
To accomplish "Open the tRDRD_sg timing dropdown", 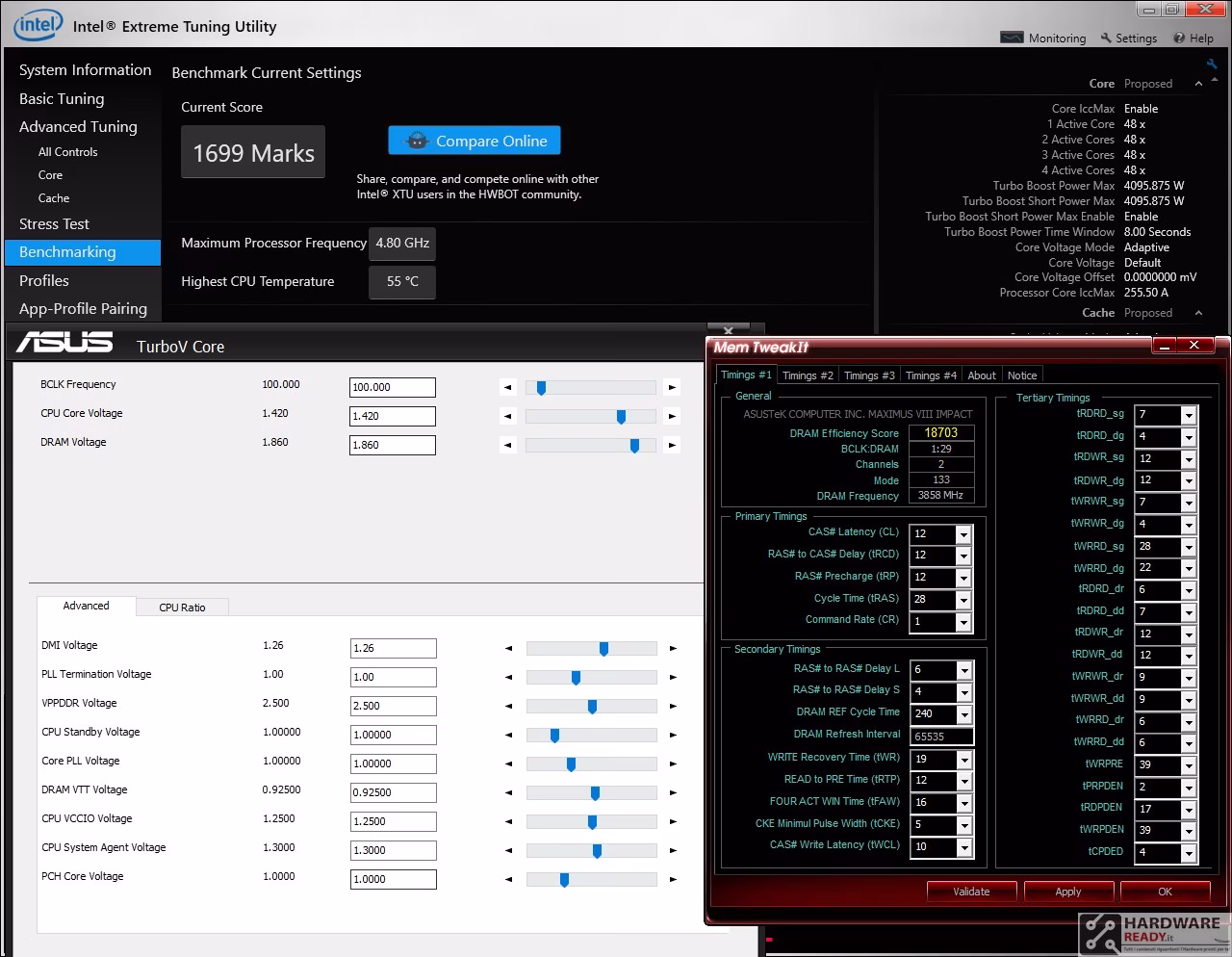I will click(x=1189, y=415).
